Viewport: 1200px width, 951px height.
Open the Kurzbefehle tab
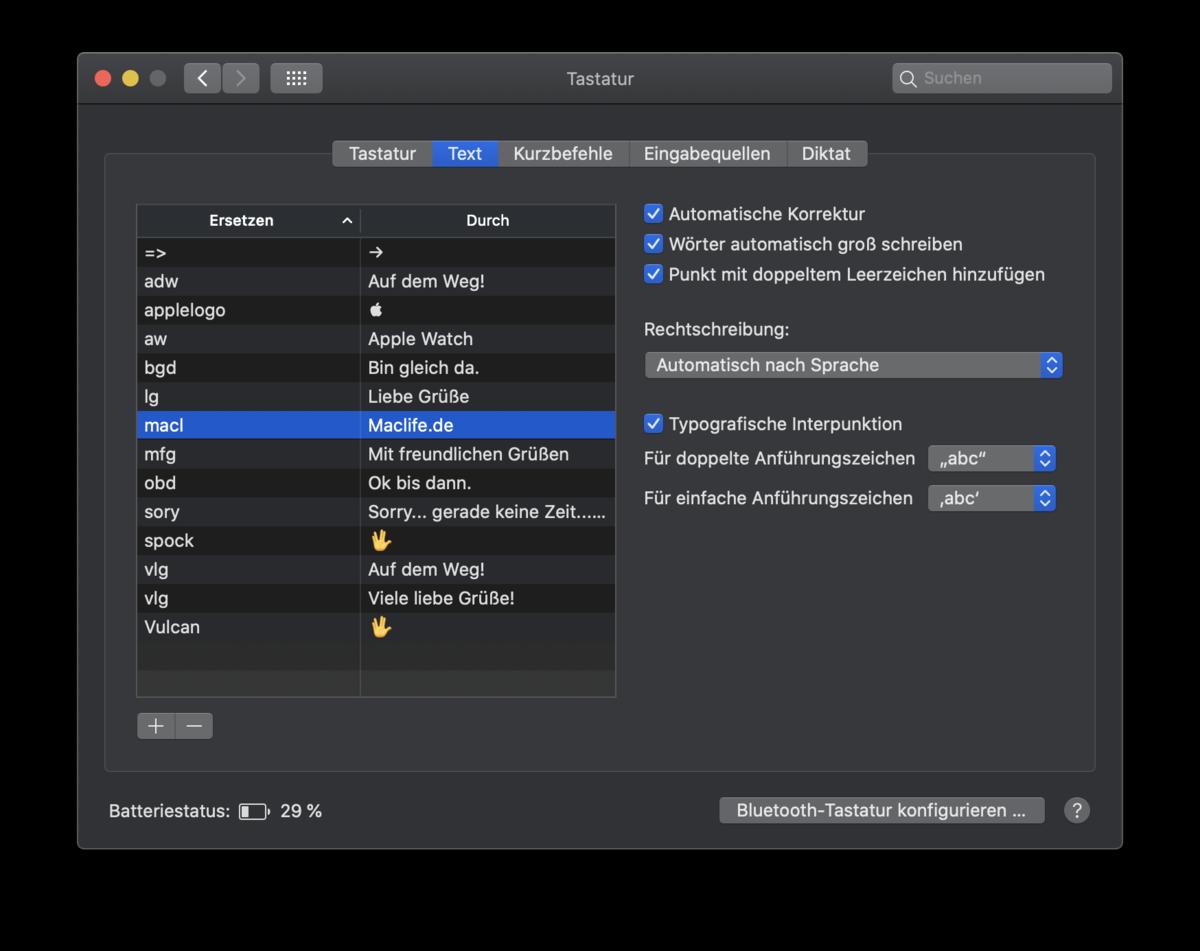[x=563, y=153]
